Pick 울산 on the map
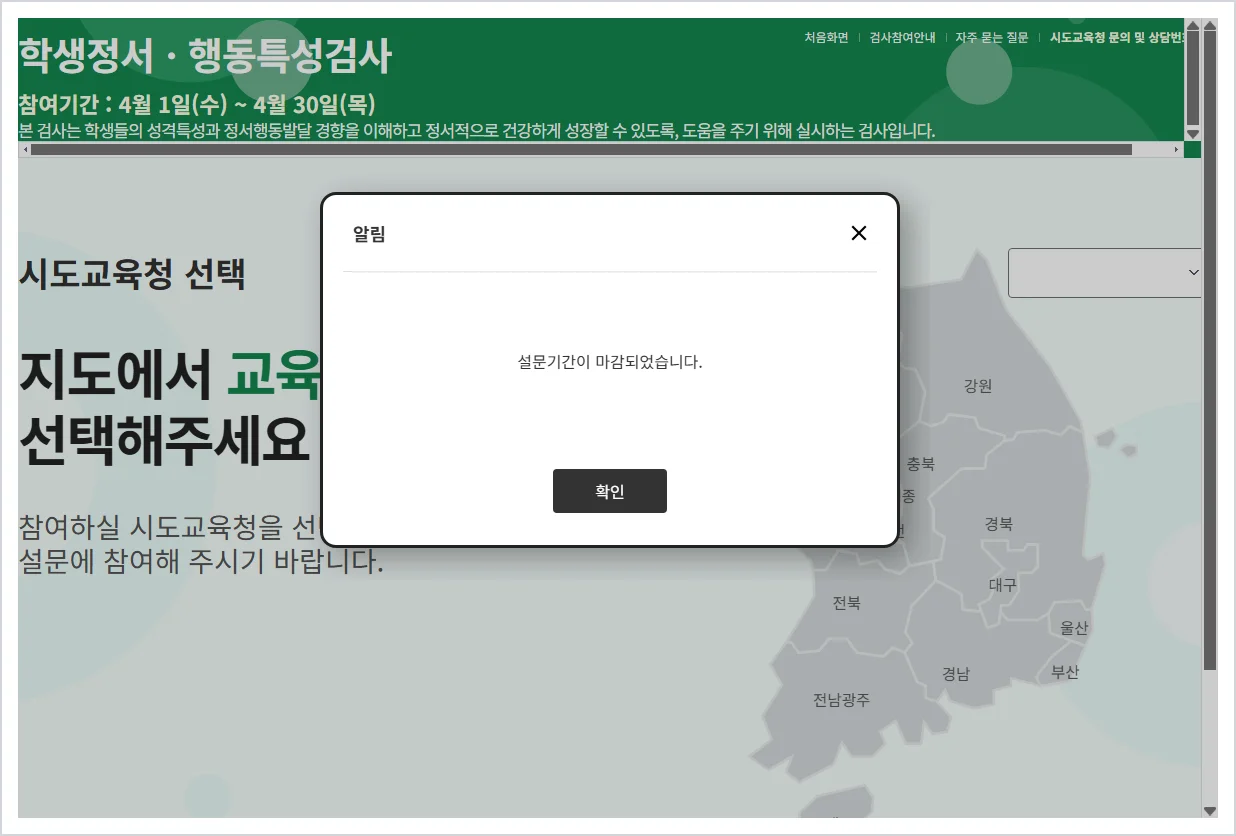Image resolution: width=1236 pixels, height=836 pixels. pyautogui.click(x=1074, y=628)
